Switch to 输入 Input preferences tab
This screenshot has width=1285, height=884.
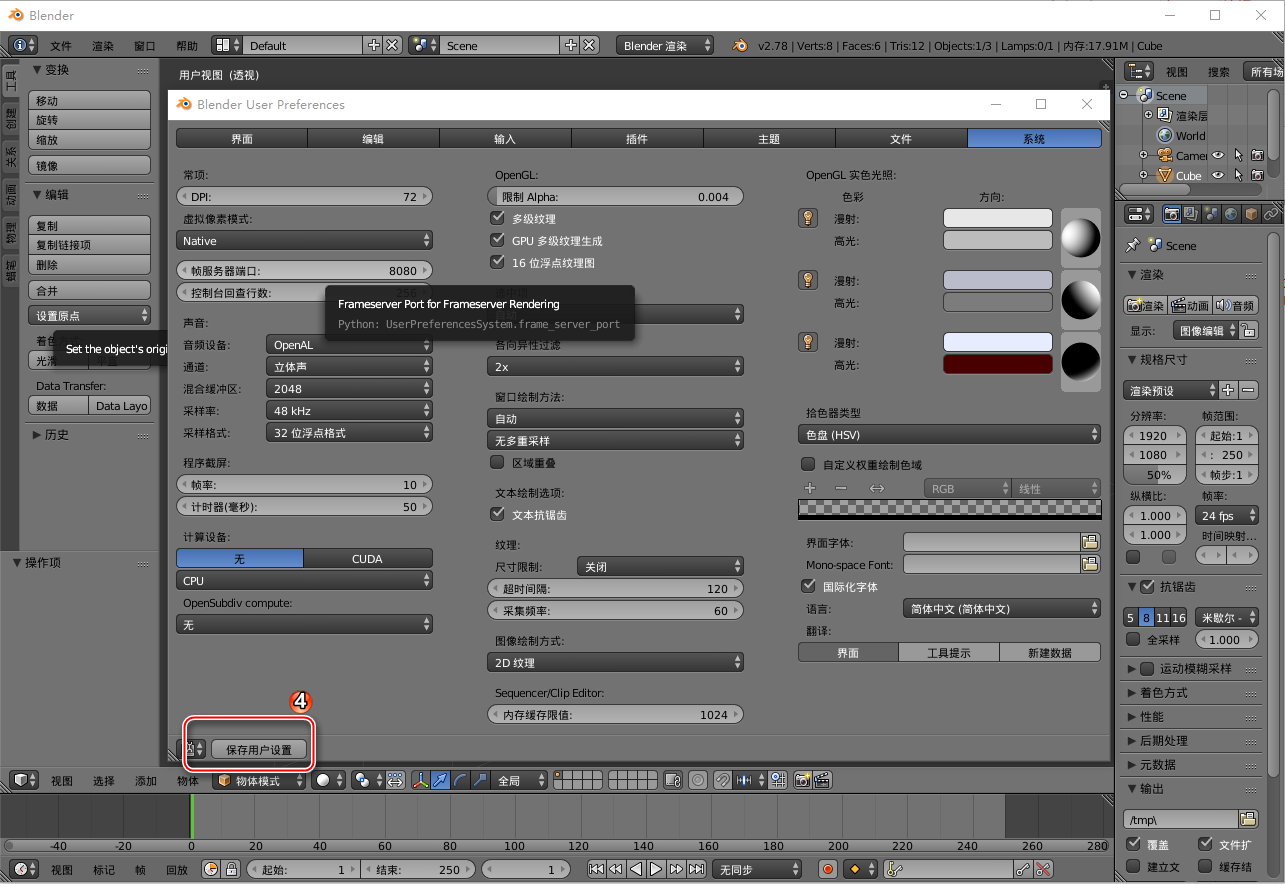[505, 139]
